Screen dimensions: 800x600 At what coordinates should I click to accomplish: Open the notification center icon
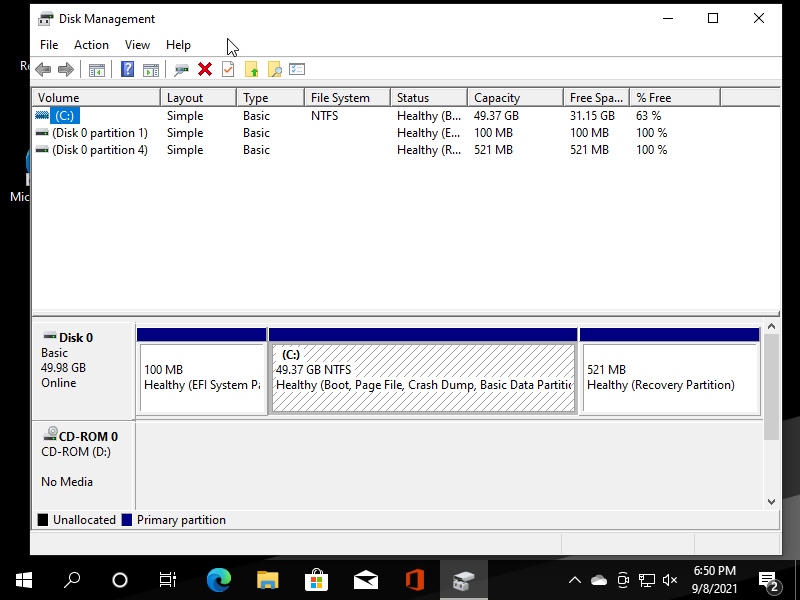click(x=768, y=581)
